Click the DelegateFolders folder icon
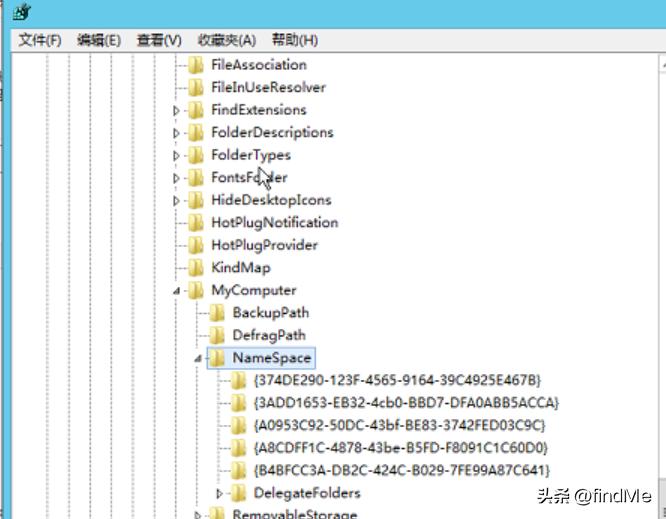This screenshot has width=666, height=519. 238,493
